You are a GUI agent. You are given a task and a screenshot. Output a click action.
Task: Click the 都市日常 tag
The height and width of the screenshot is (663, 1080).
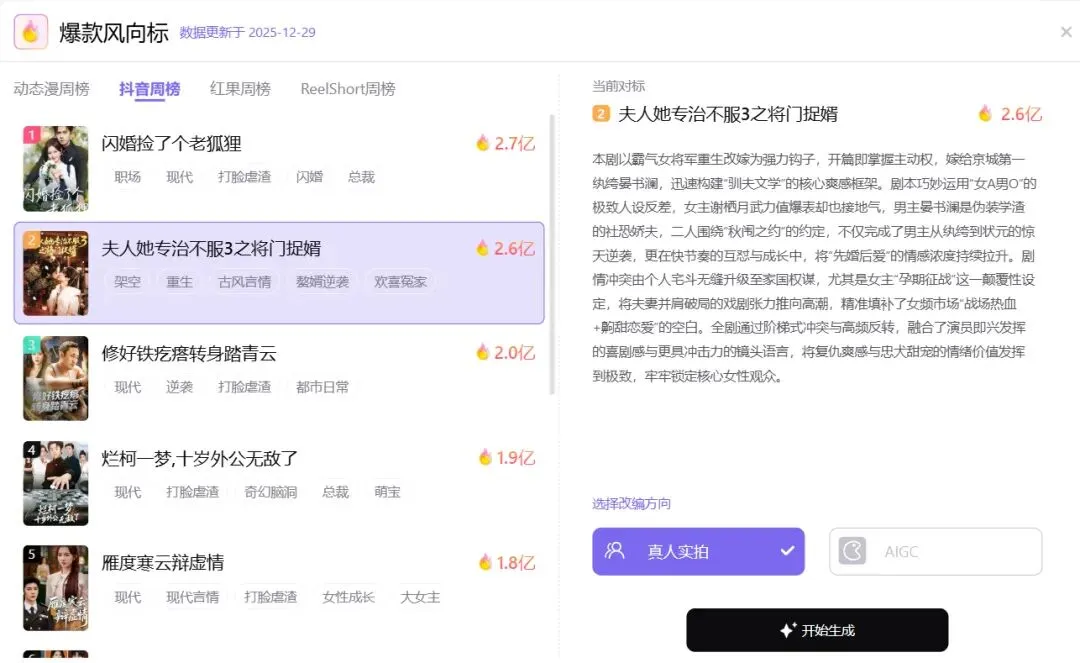(322, 387)
